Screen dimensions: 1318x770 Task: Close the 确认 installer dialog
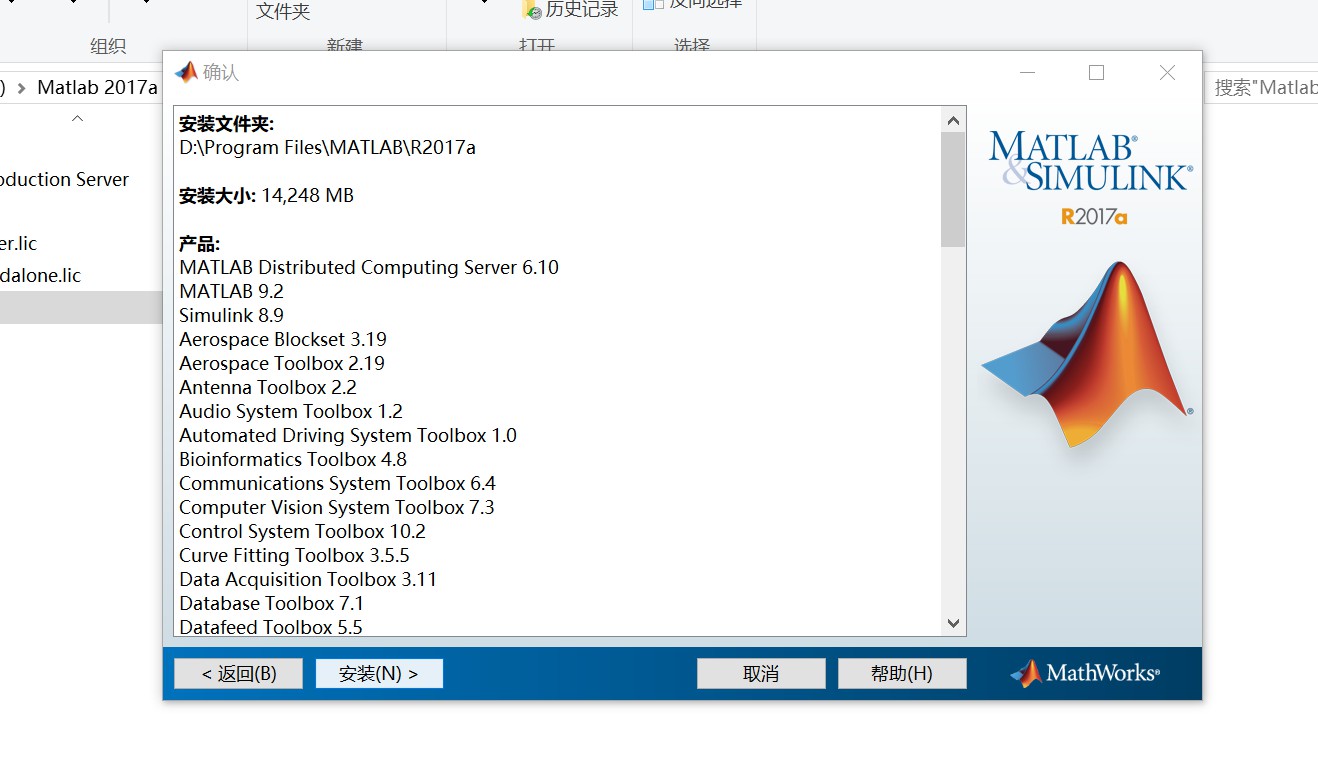point(1167,72)
